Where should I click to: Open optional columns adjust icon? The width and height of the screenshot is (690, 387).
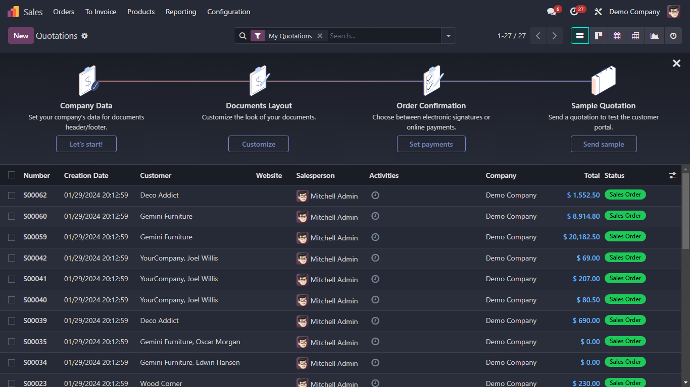click(x=672, y=175)
